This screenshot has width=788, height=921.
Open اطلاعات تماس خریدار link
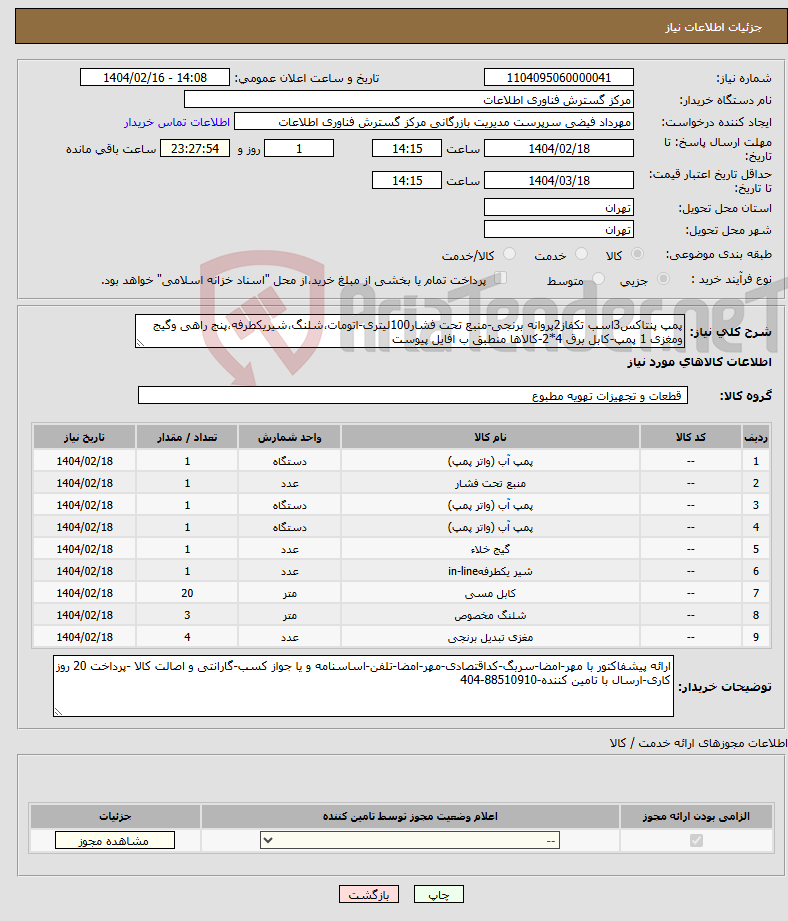point(177,122)
